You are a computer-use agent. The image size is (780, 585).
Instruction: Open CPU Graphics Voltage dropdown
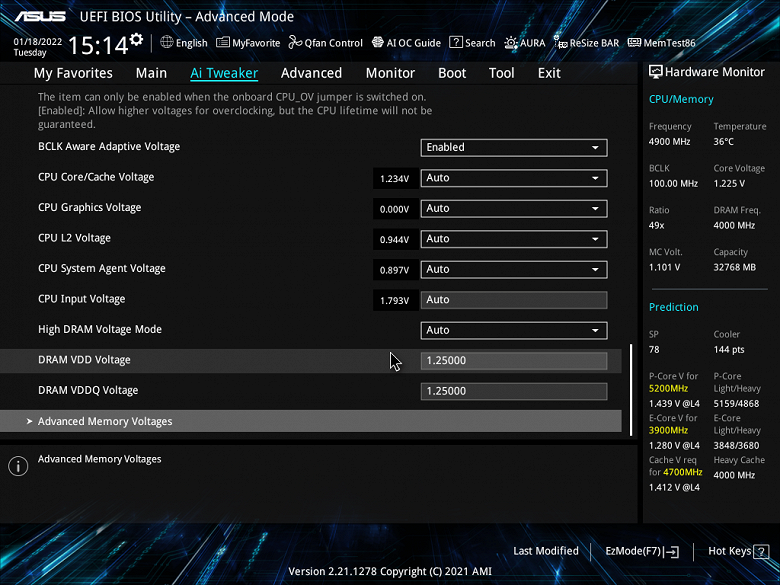coord(514,208)
